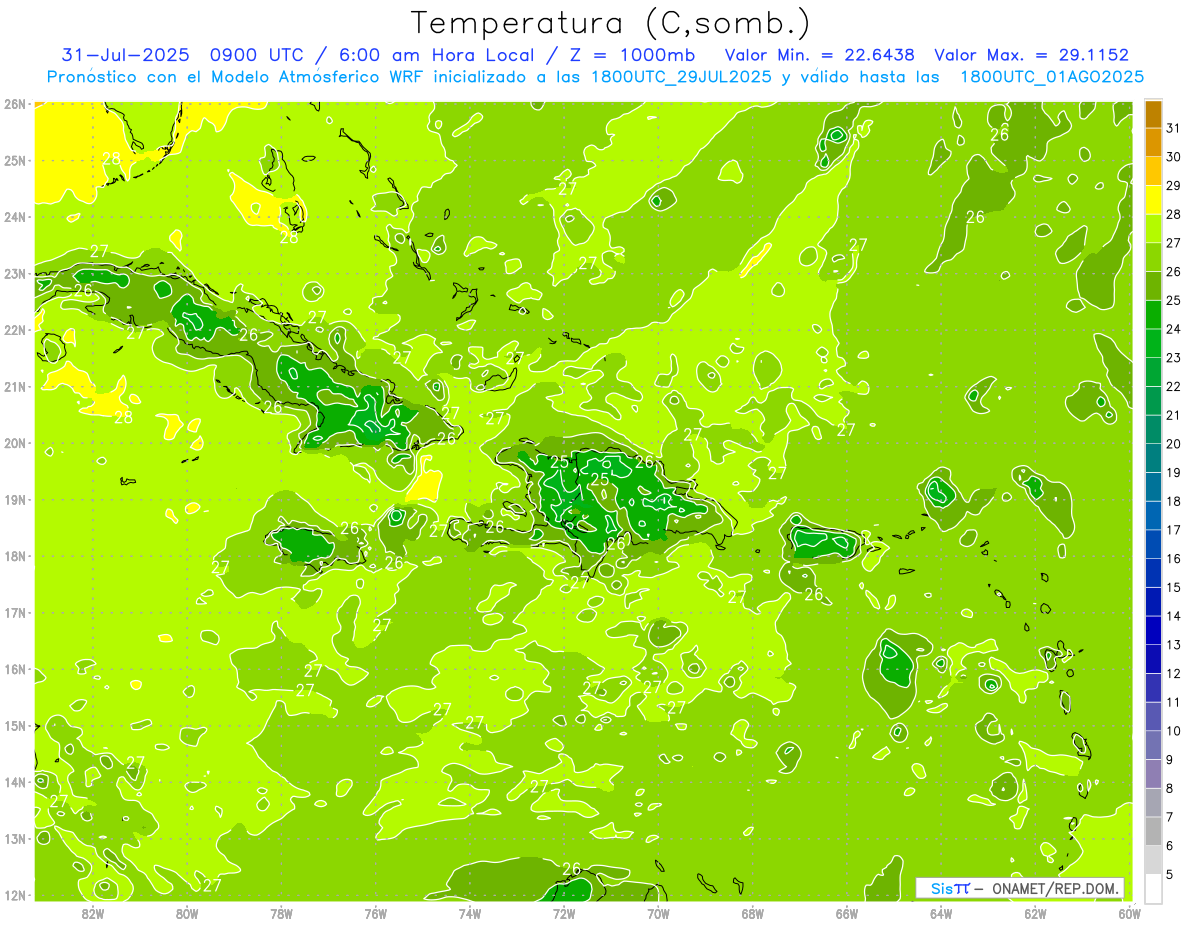The image size is (1200, 927).
Task: Select the '1800UTC_01AGO2025' valid-until time
Action: (x=1052, y=77)
